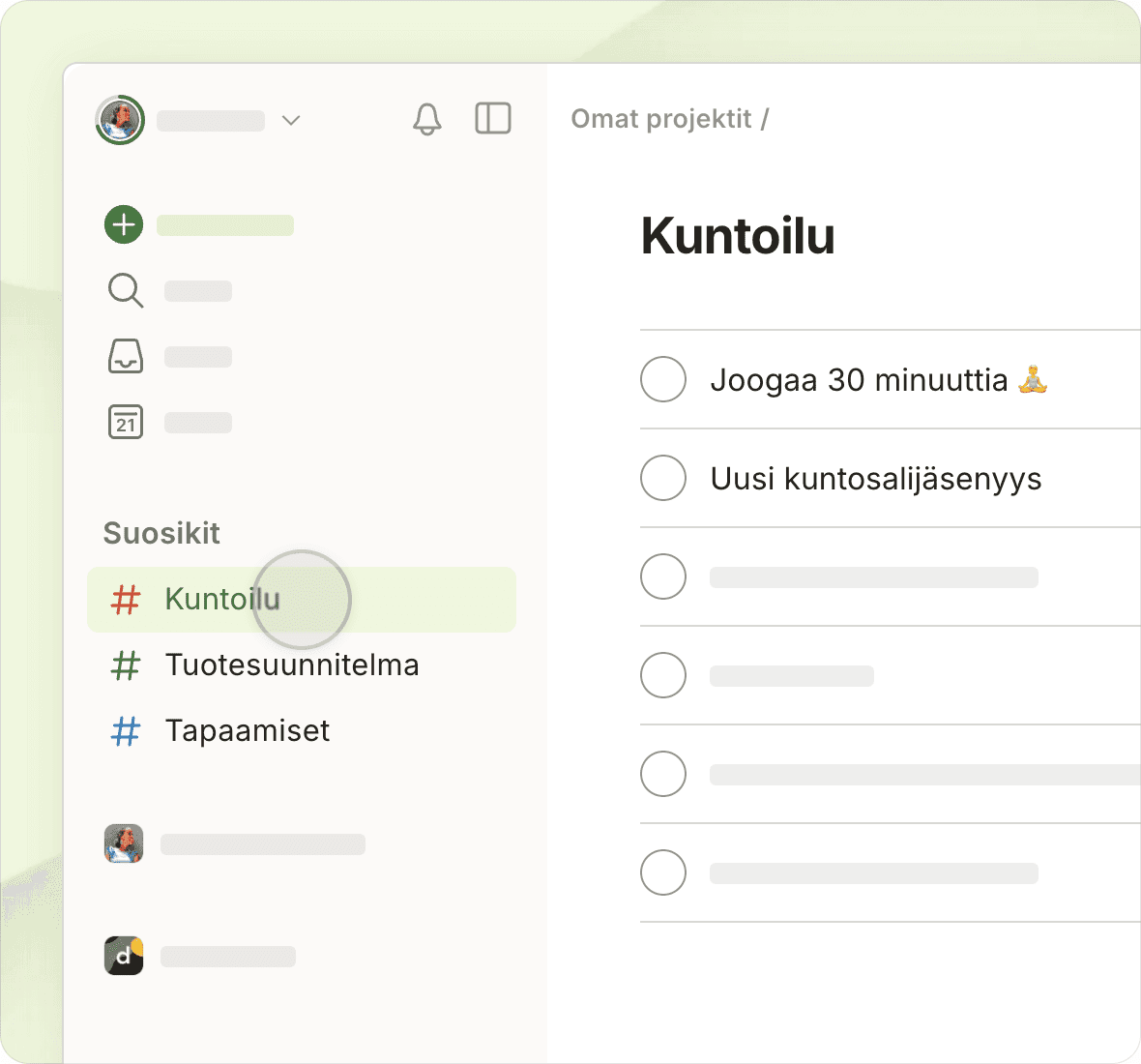
Task: Click the dark 'd' workspace icon
Action: pyautogui.click(x=124, y=956)
